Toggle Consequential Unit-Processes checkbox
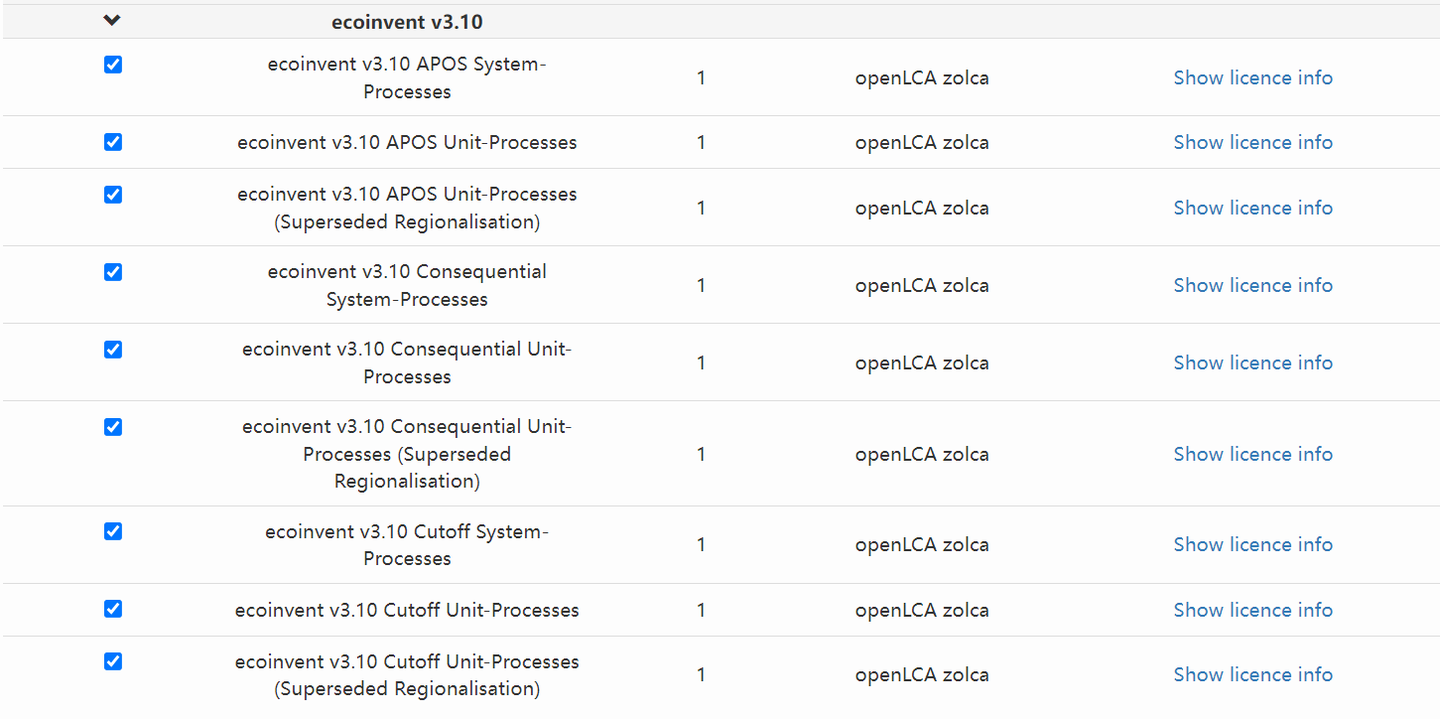Viewport: 1440px width, 719px height. tap(113, 349)
